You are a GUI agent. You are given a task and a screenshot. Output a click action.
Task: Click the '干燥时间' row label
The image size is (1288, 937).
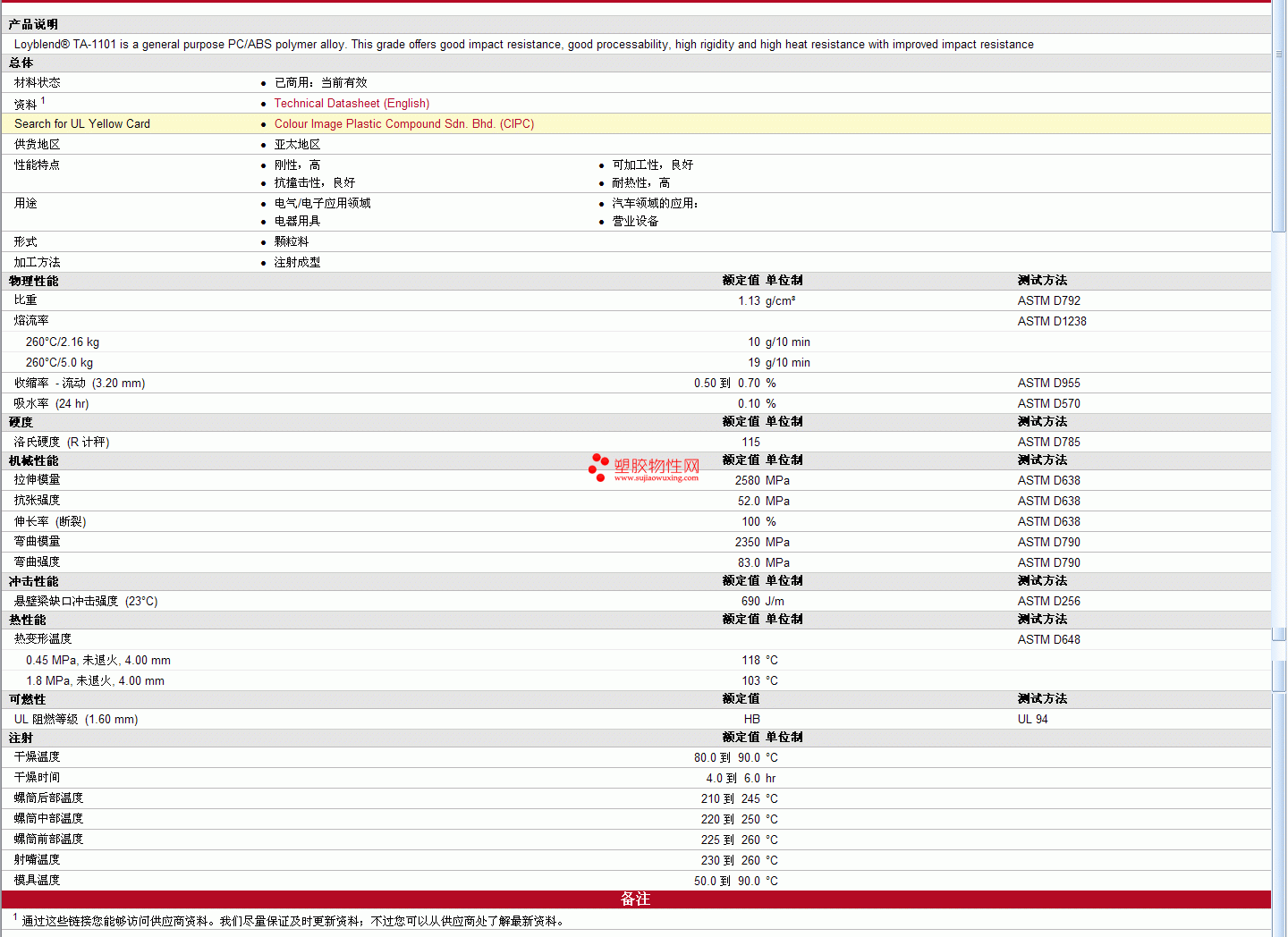pos(37,778)
